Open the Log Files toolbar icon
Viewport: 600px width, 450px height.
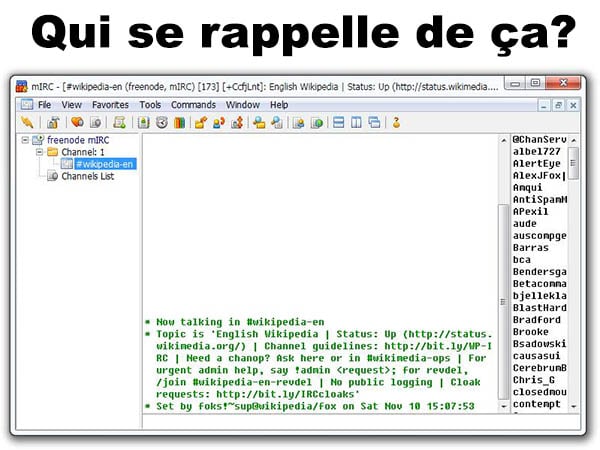(x=277, y=122)
